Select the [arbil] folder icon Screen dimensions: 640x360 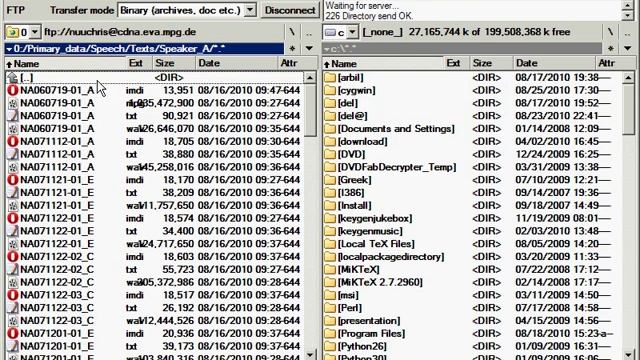(330, 78)
